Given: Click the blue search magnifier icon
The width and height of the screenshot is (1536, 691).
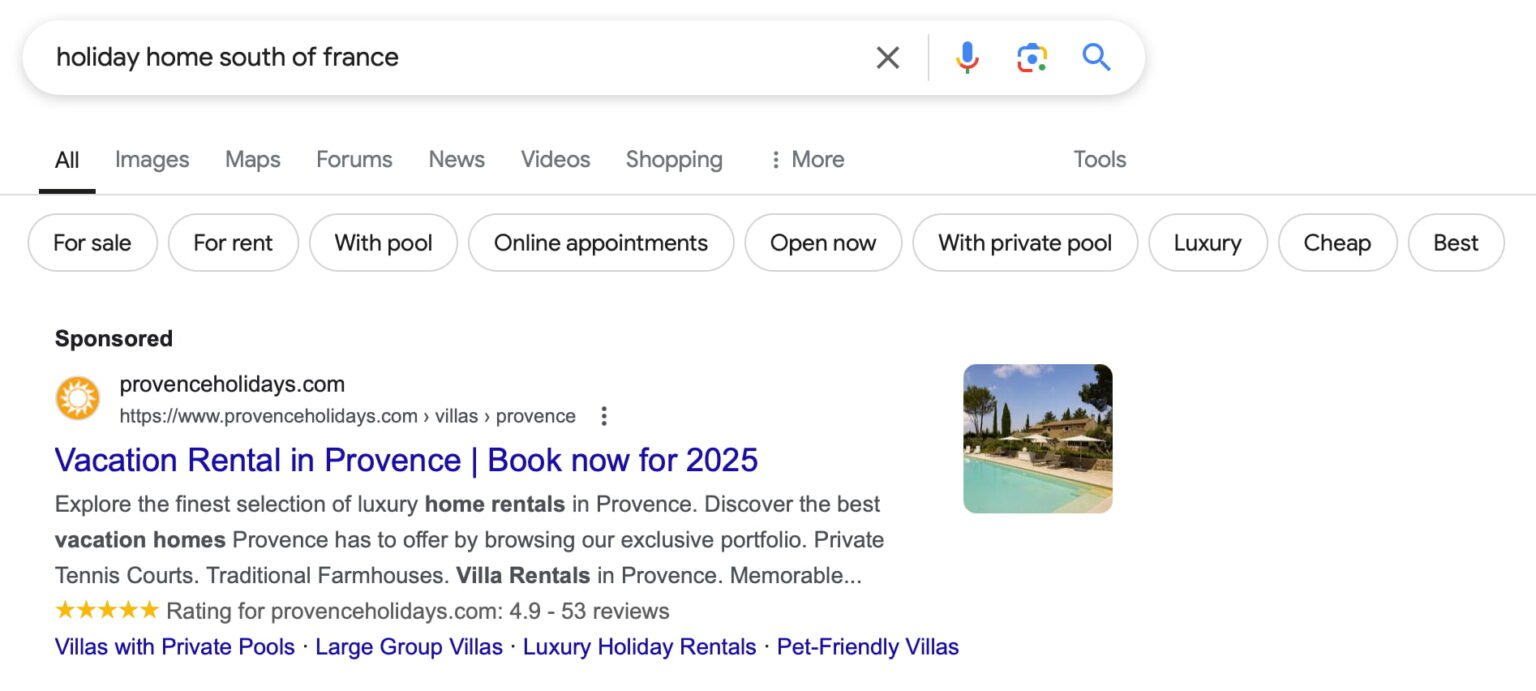Looking at the screenshot, I should 1096,57.
